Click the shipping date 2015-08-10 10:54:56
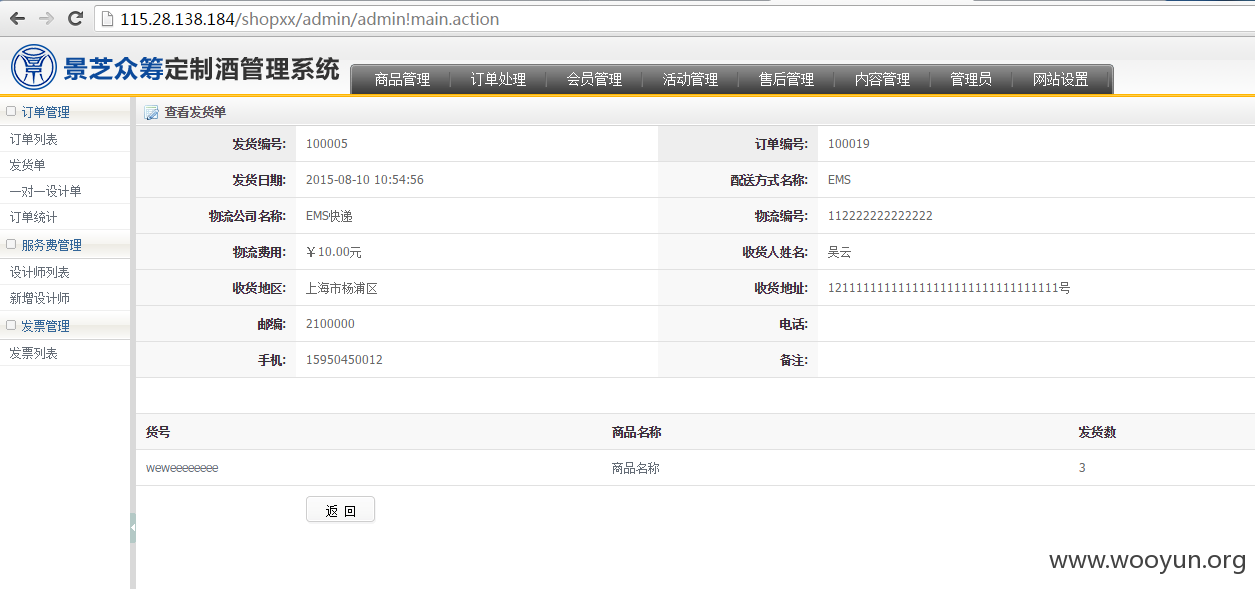Image resolution: width=1255 pixels, height=589 pixels. 365,180
